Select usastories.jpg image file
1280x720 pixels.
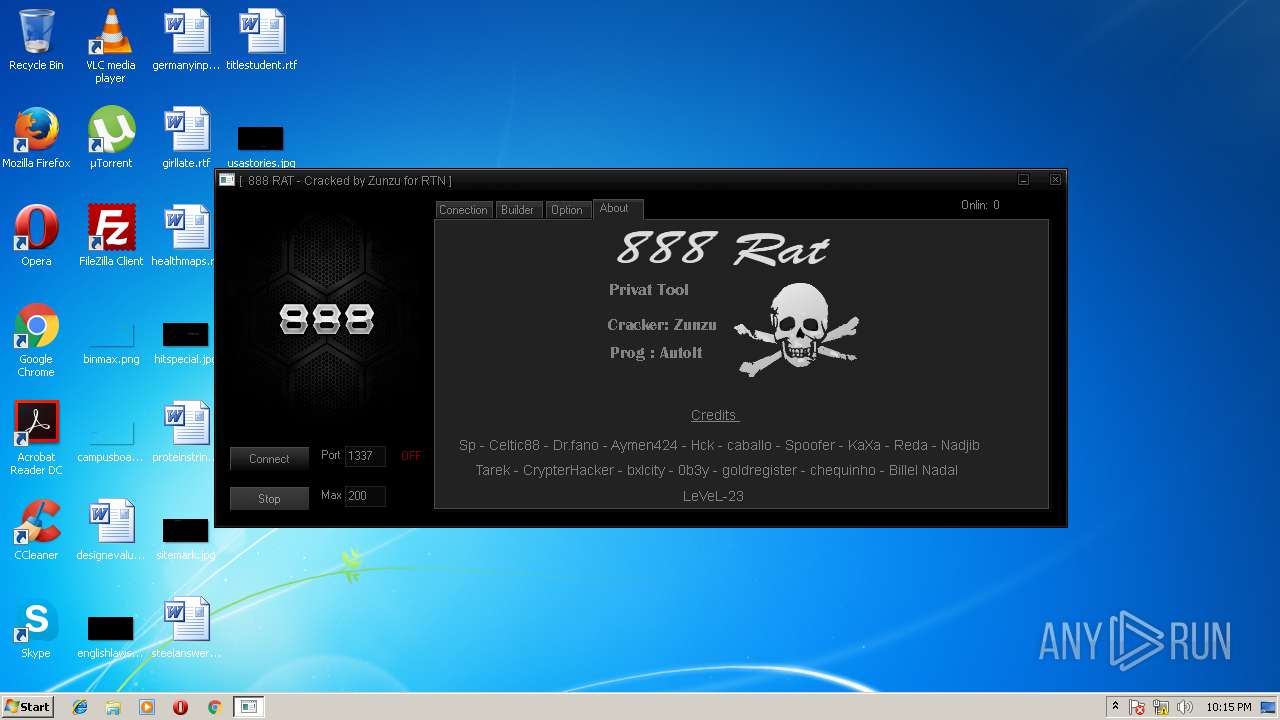click(261, 146)
